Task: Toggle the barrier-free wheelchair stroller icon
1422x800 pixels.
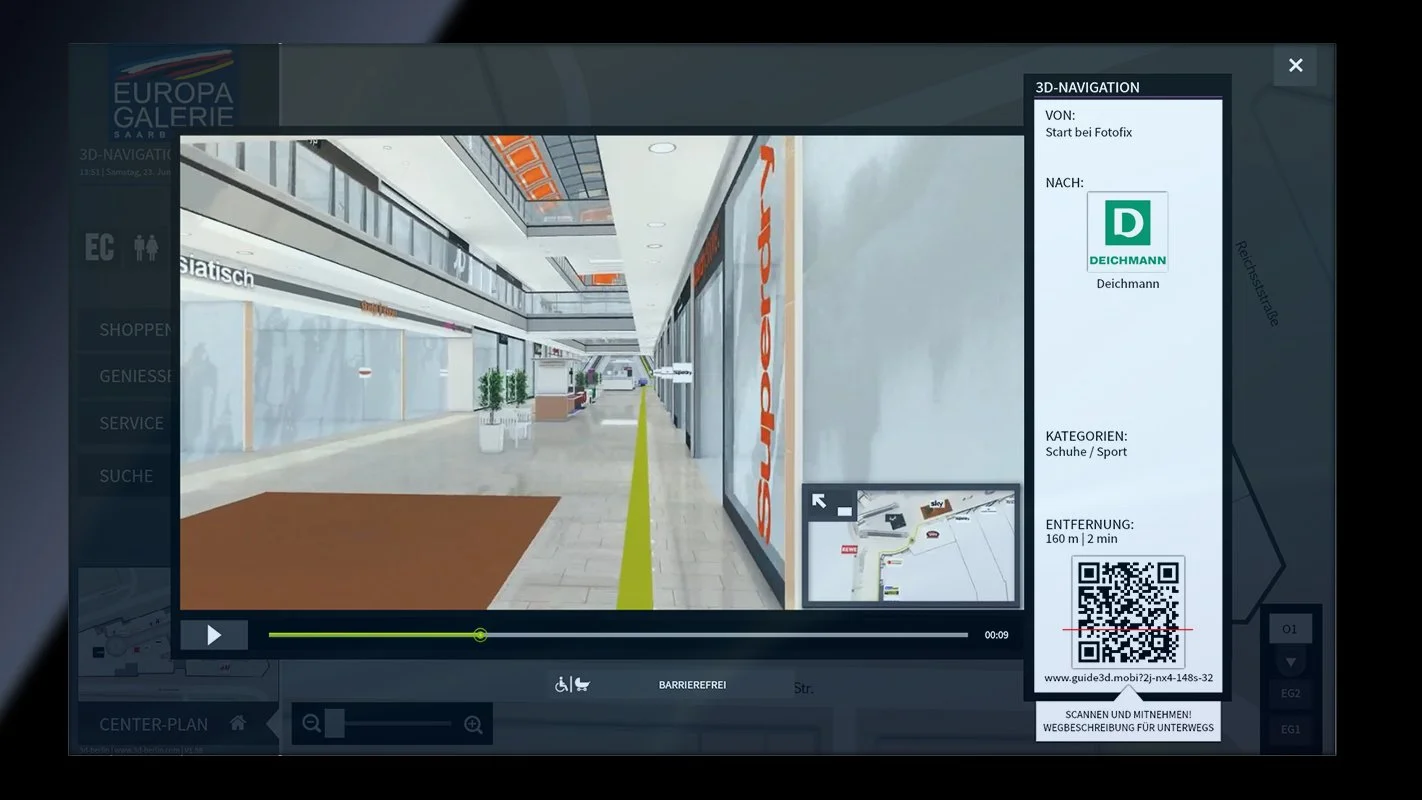Action: (x=572, y=685)
